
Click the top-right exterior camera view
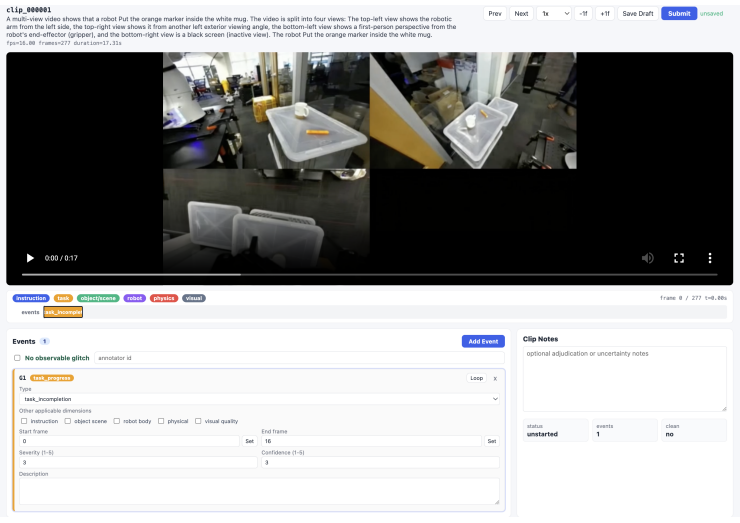pos(473,110)
